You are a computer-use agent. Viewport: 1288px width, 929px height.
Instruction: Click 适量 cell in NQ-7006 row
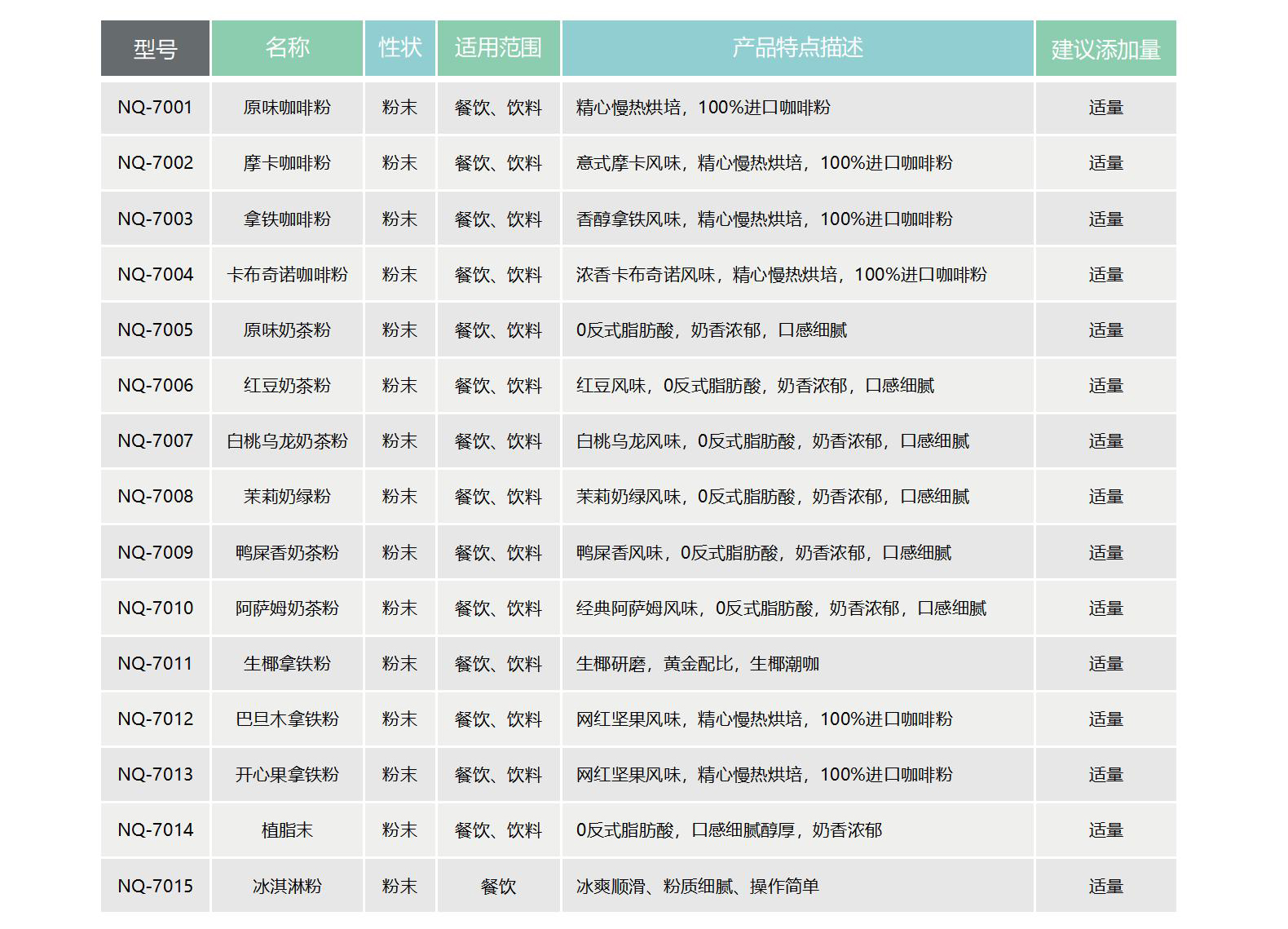[1105, 385]
